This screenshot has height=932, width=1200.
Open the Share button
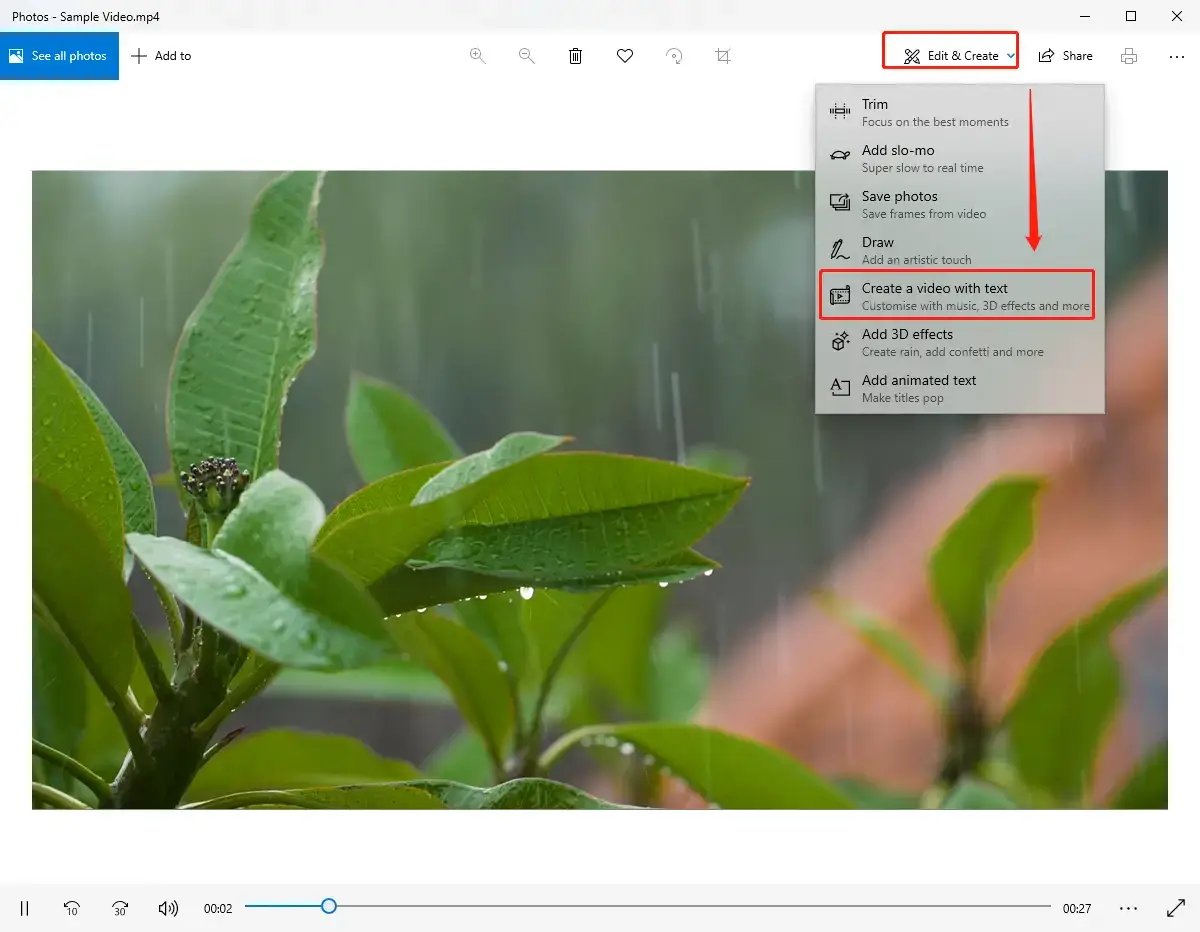(1065, 56)
